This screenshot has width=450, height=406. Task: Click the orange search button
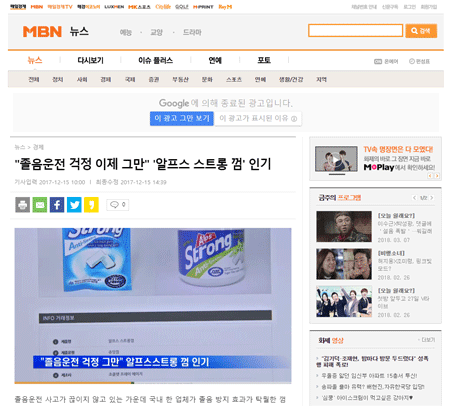click(x=421, y=31)
